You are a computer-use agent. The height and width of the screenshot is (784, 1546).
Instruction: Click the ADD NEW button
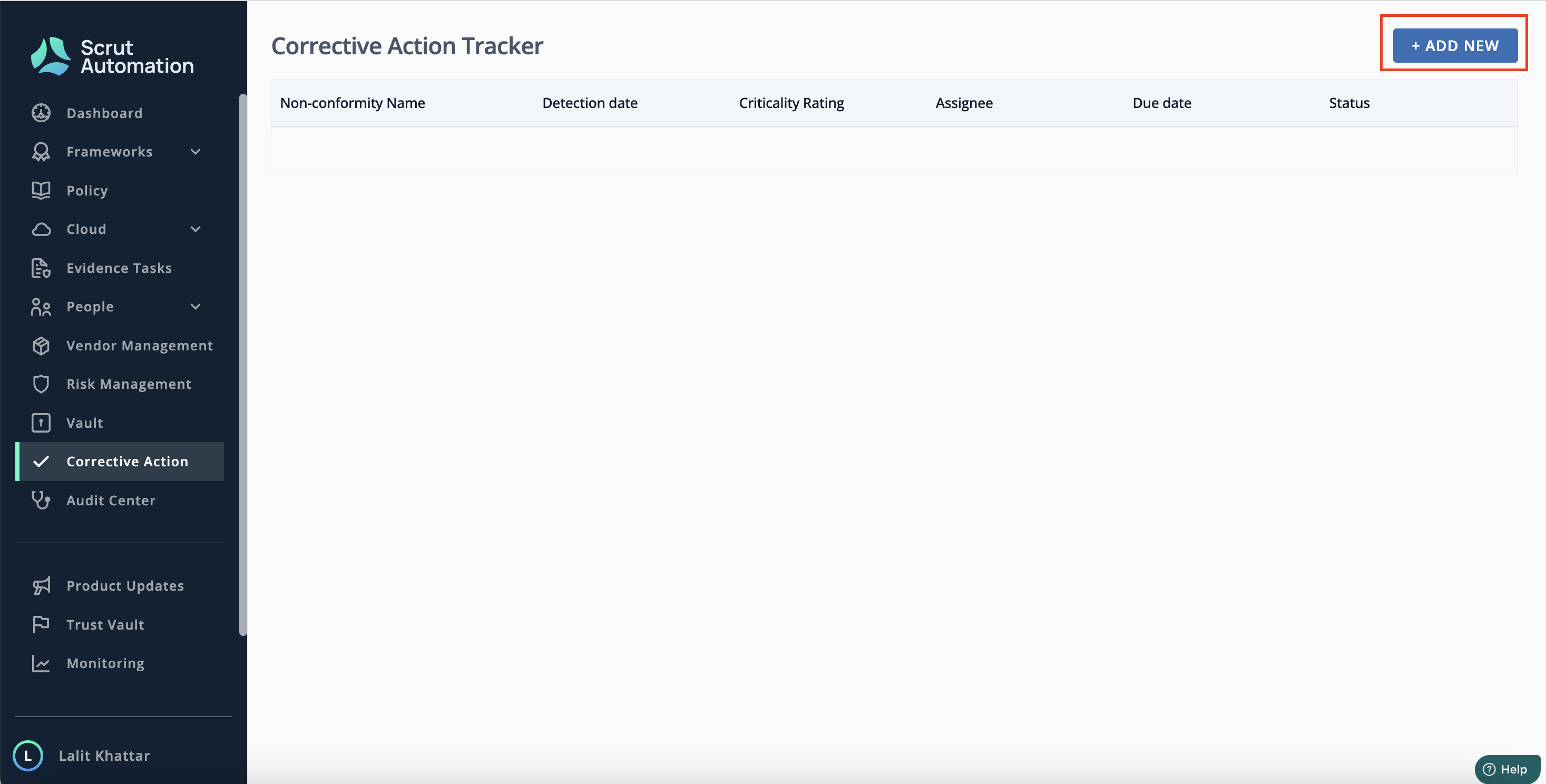pyautogui.click(x=1455, y=46)
